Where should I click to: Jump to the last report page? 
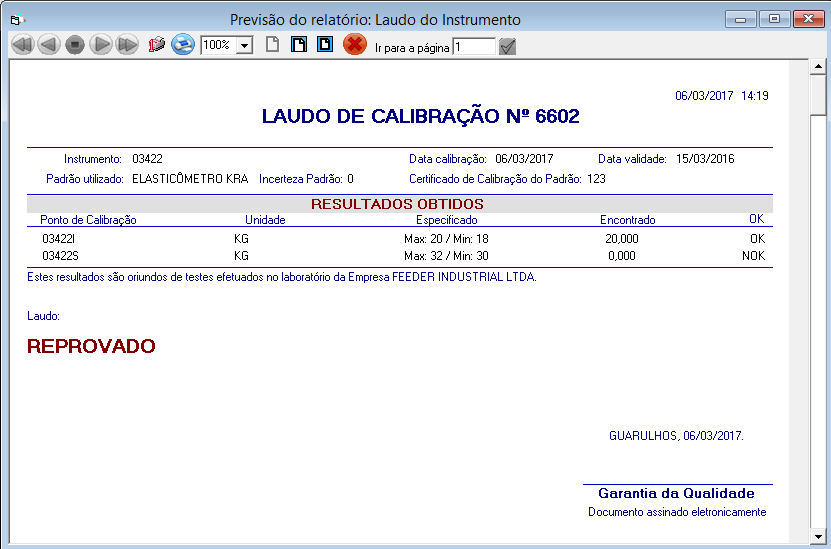pyautogui.click(x=127, y=45)
